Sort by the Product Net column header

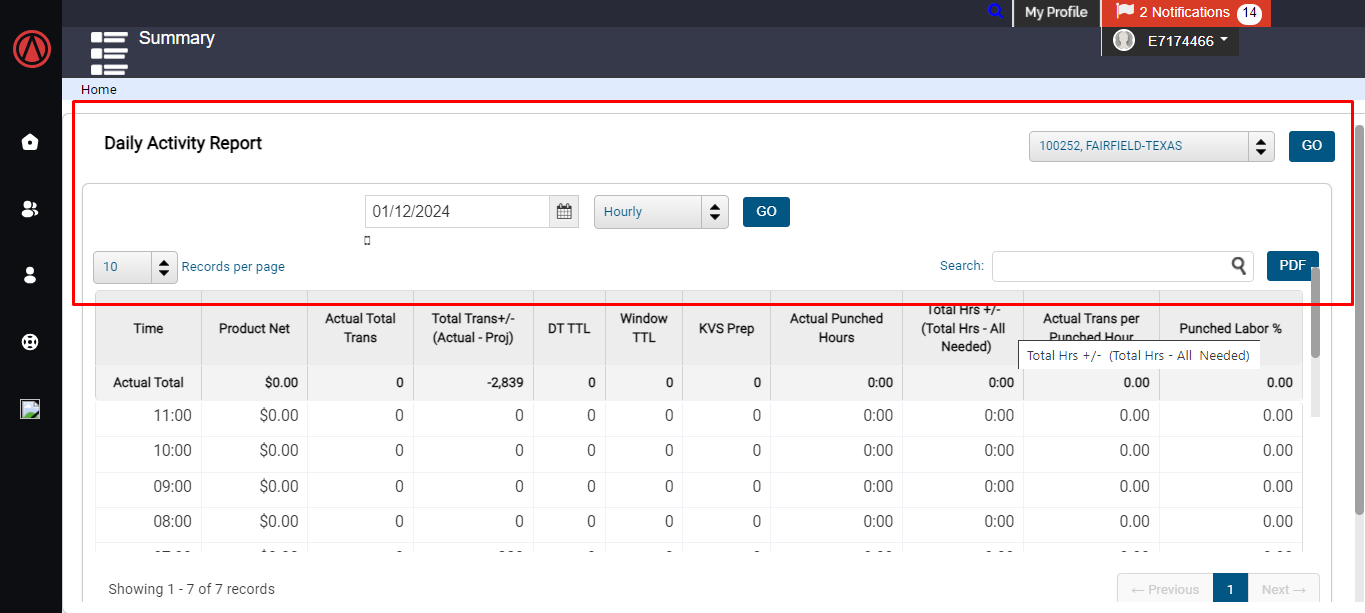tap(255, 328)
